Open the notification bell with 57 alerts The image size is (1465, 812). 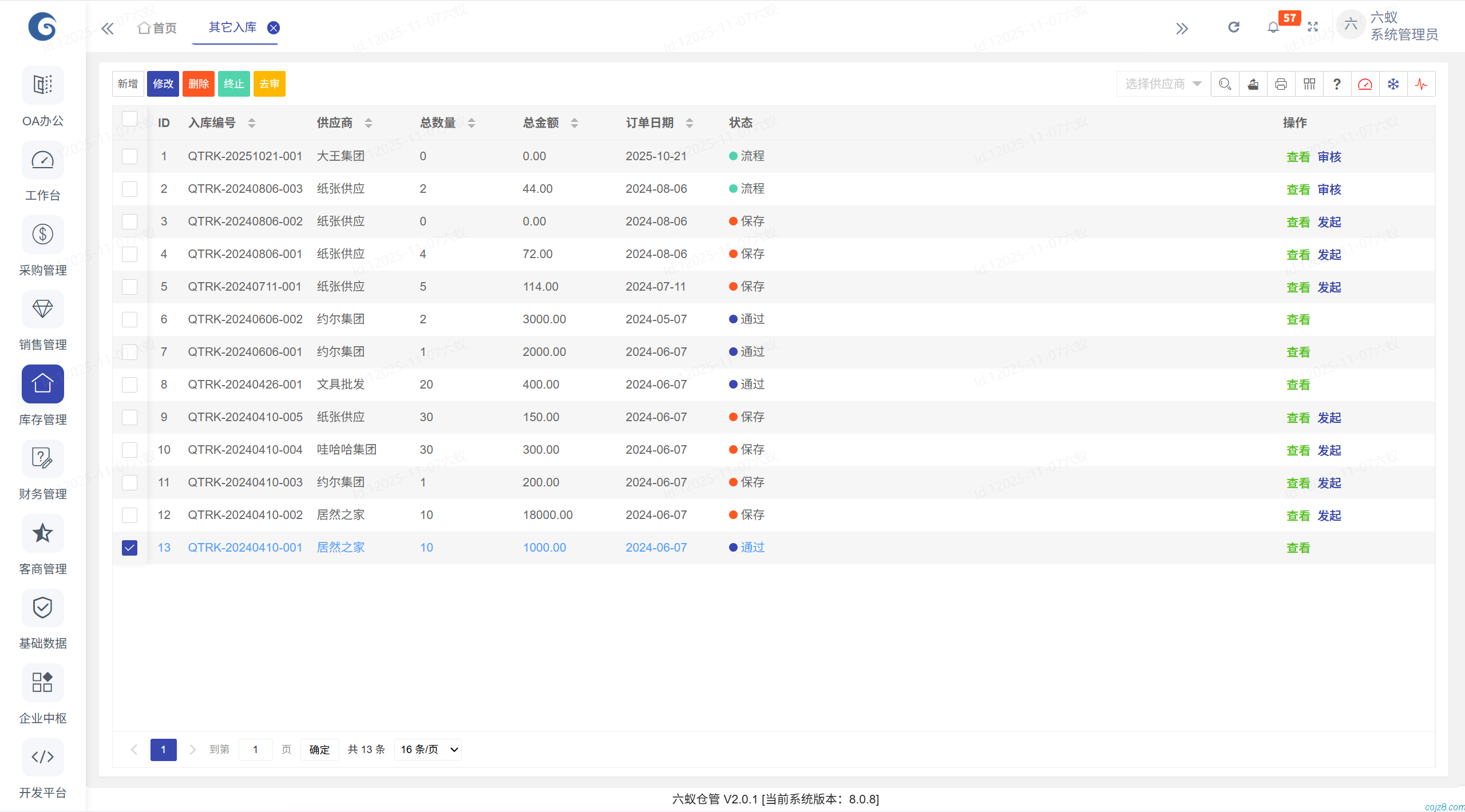point(1273,26)
